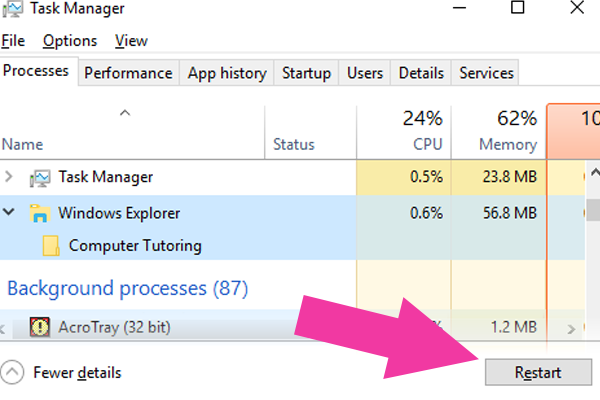The width and height of the screenshot is (600, 400).
Task: Select the Windows Explorer folder icon
Action: point(40,213)
